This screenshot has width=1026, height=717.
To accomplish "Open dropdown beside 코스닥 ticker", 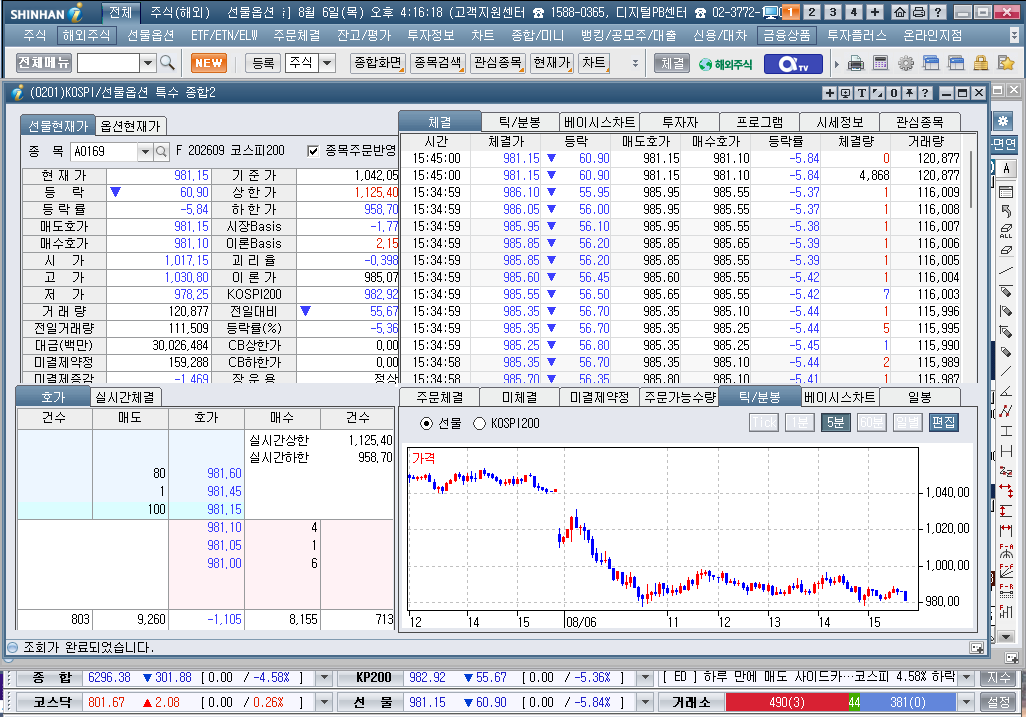I will tap(324, 703).
